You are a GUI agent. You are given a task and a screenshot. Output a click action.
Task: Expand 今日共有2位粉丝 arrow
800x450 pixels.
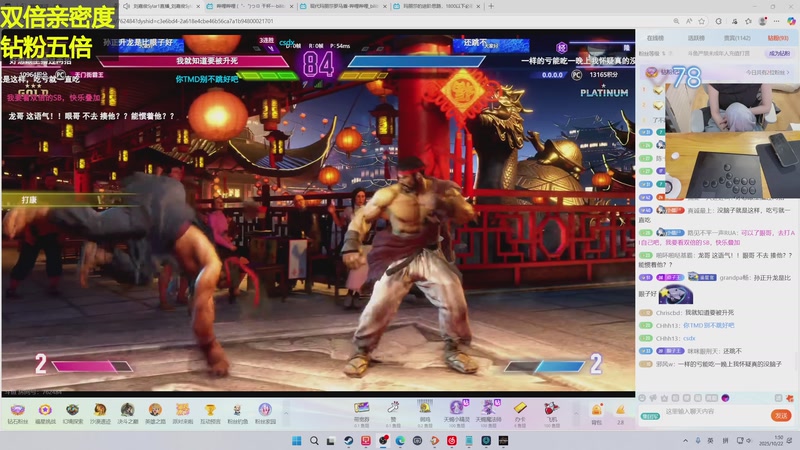[x=787, y=72]
